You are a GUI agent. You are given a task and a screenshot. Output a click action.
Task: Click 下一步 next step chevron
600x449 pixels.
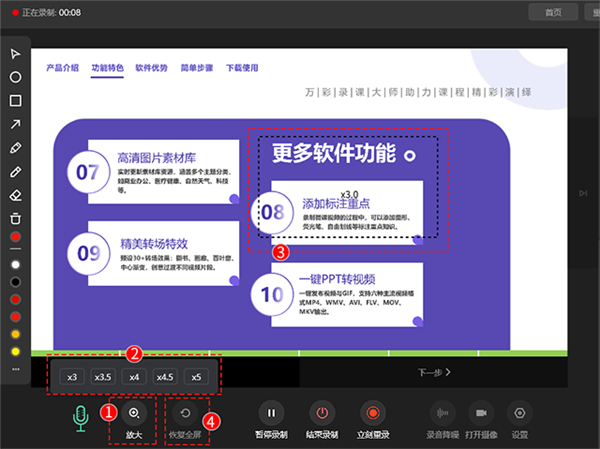(x=435, y=372)
